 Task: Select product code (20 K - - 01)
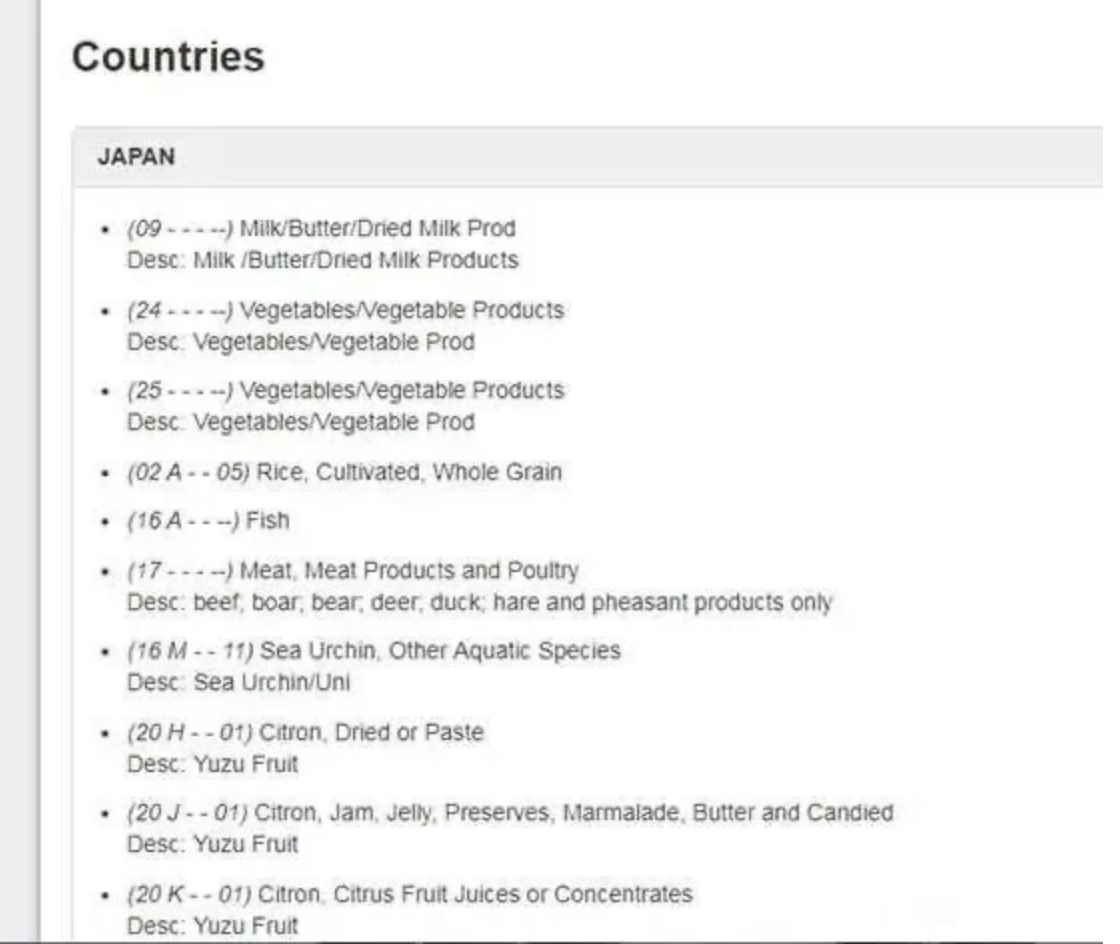189,894
